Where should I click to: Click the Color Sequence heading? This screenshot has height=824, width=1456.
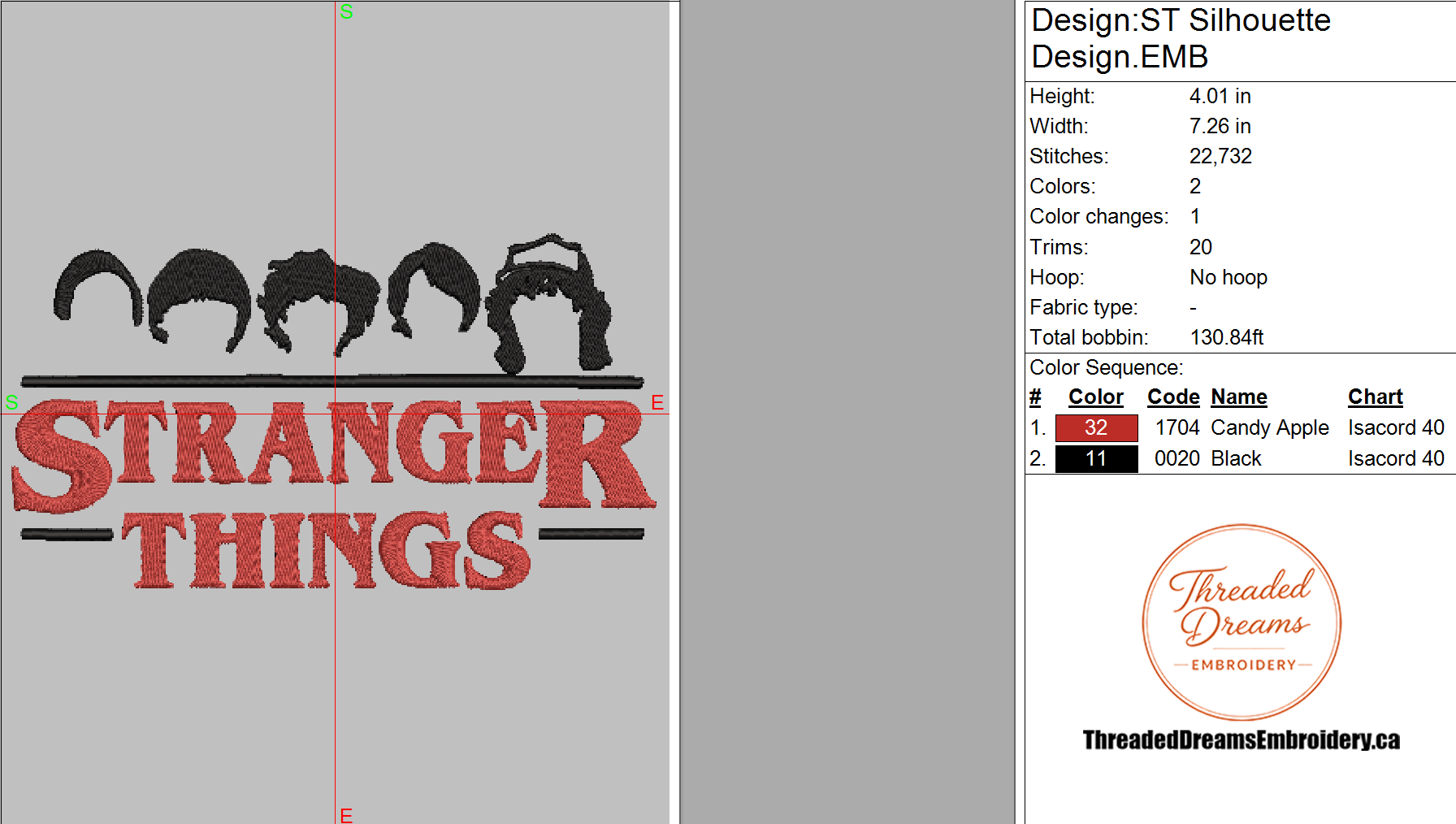[x=1107, y=367]
